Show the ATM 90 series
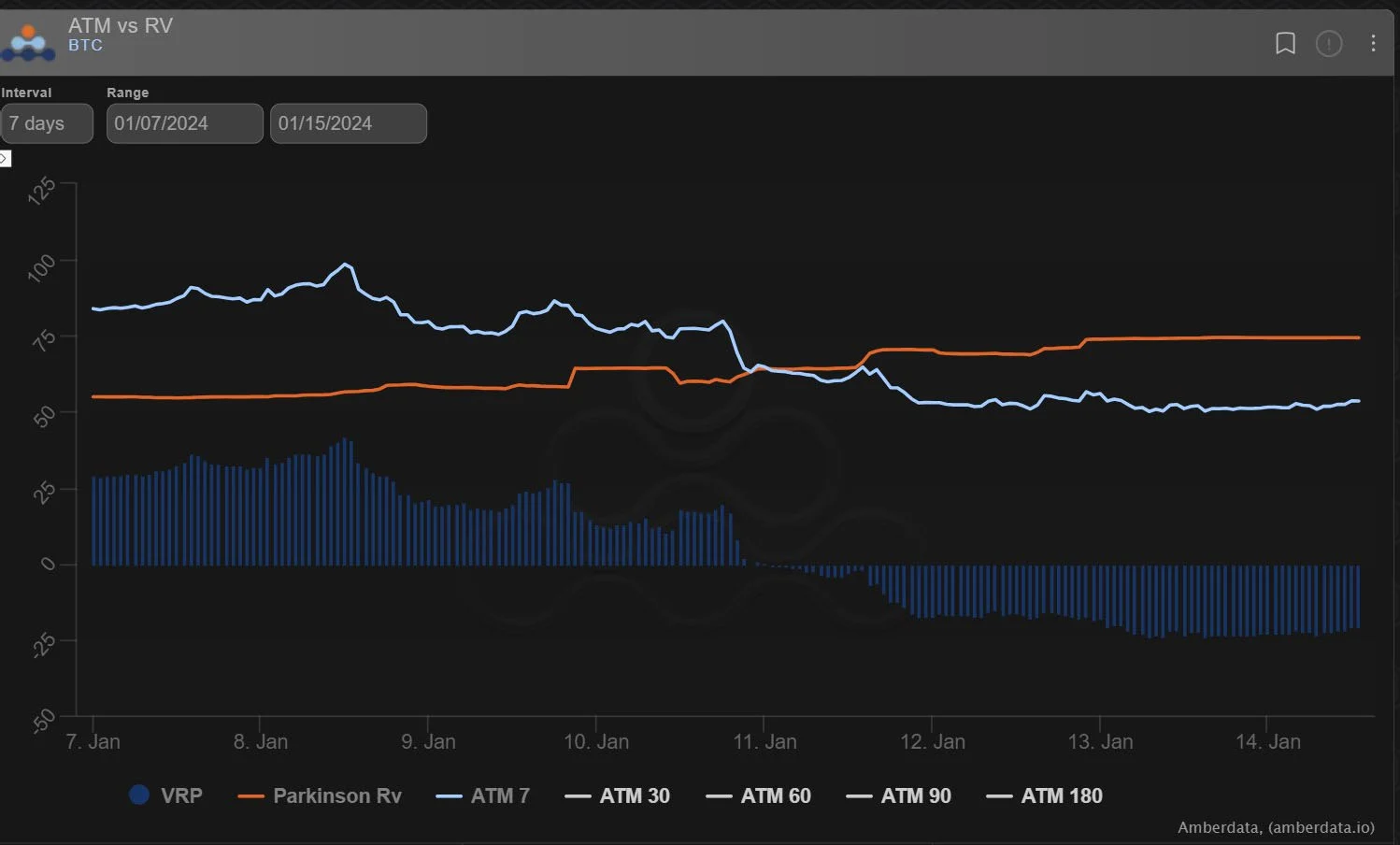The width and height of the screenshot is (1400, 845). (898, 795)
